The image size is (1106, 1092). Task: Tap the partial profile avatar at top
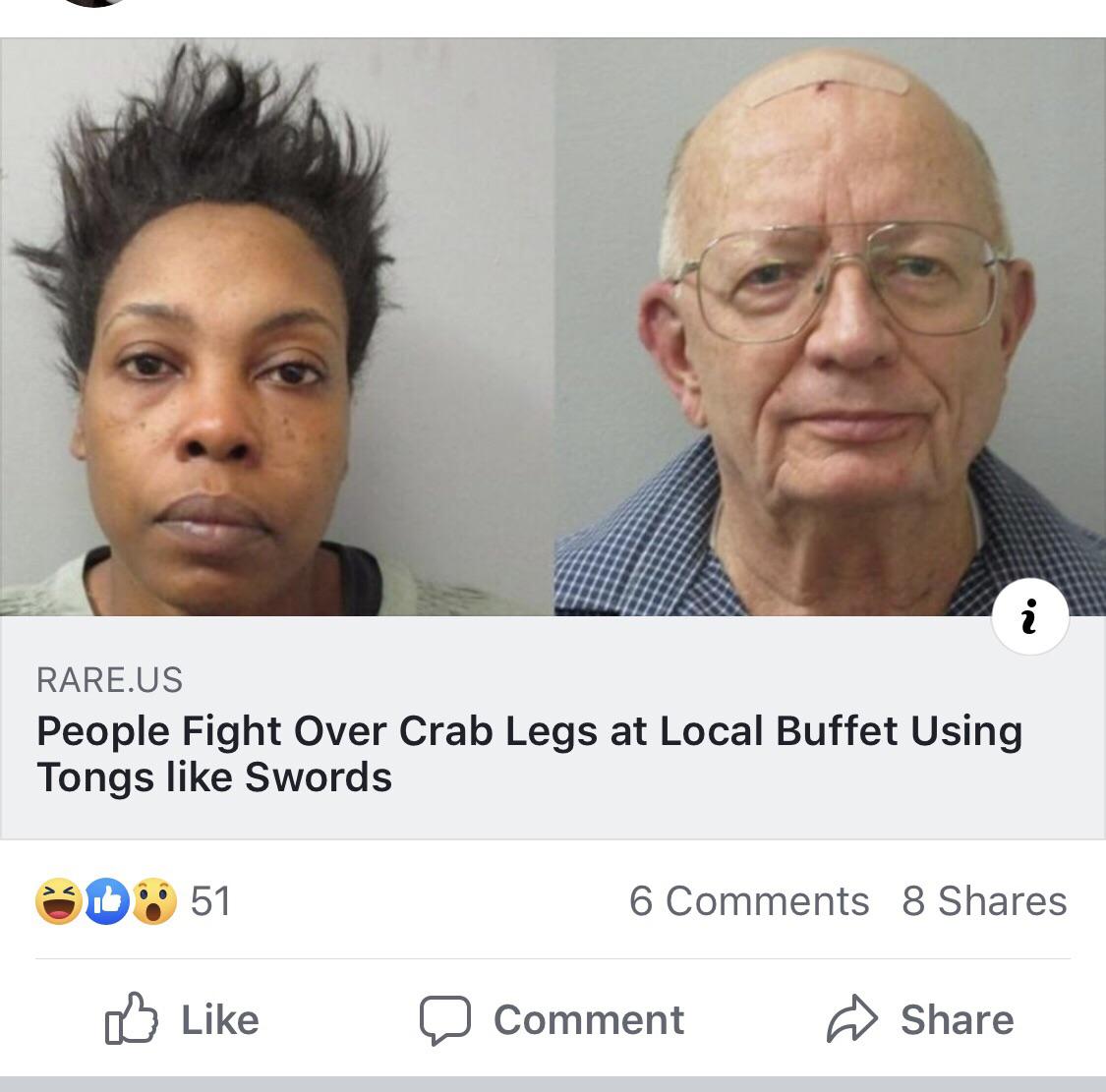point(93,3)
